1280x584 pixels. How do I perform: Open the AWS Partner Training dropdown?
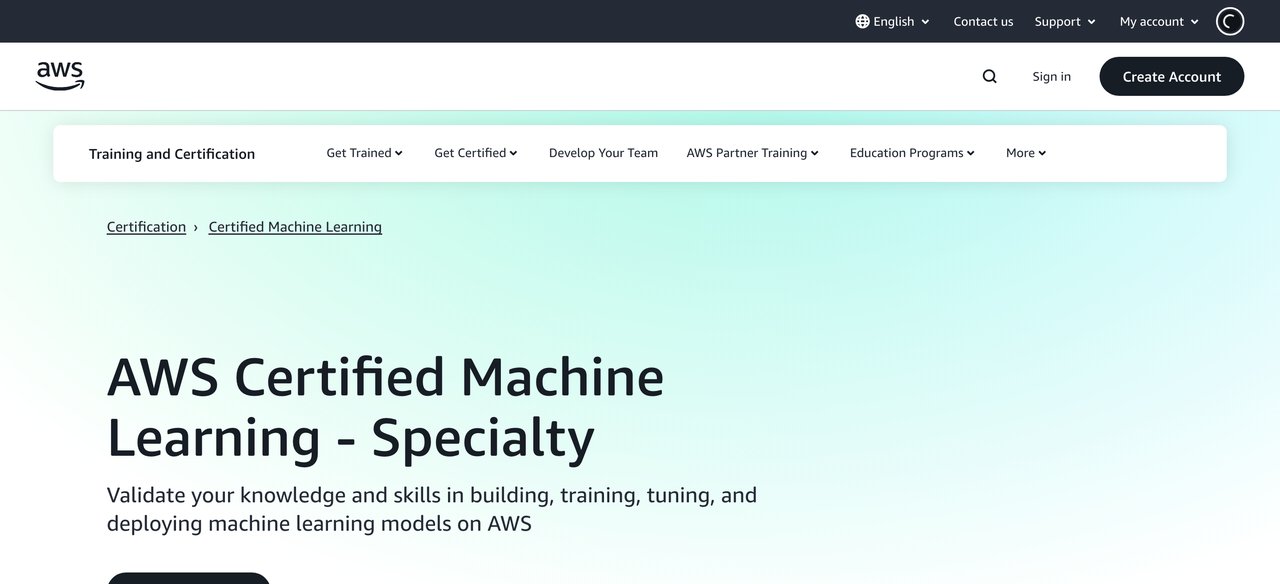click(752, 153)
